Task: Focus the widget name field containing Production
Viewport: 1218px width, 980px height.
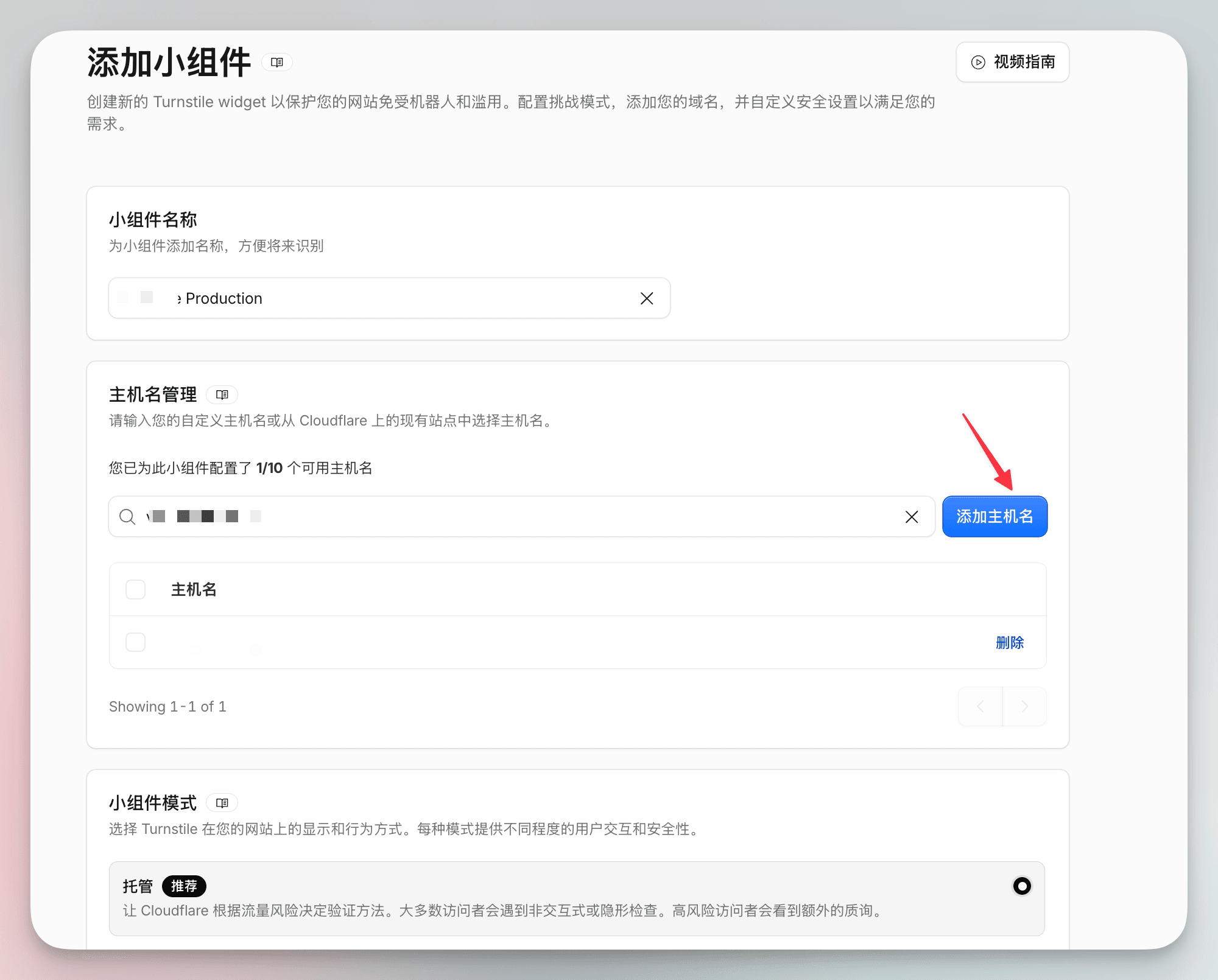Action: click(389, 298)
